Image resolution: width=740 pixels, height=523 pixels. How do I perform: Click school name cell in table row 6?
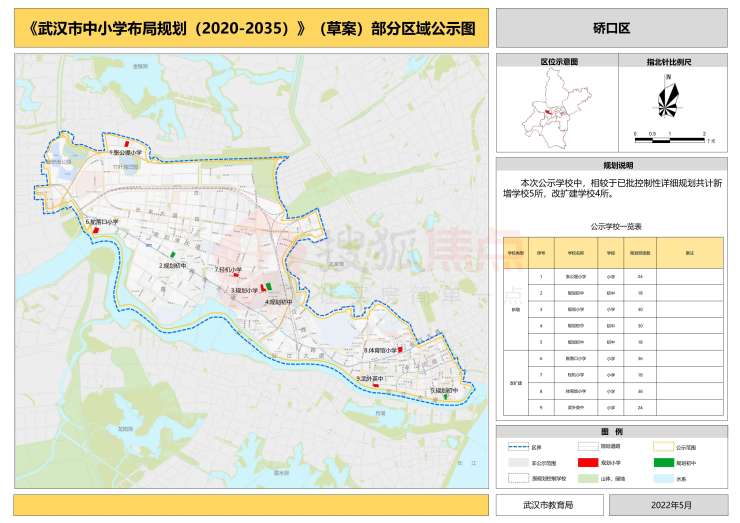[576, 359]
